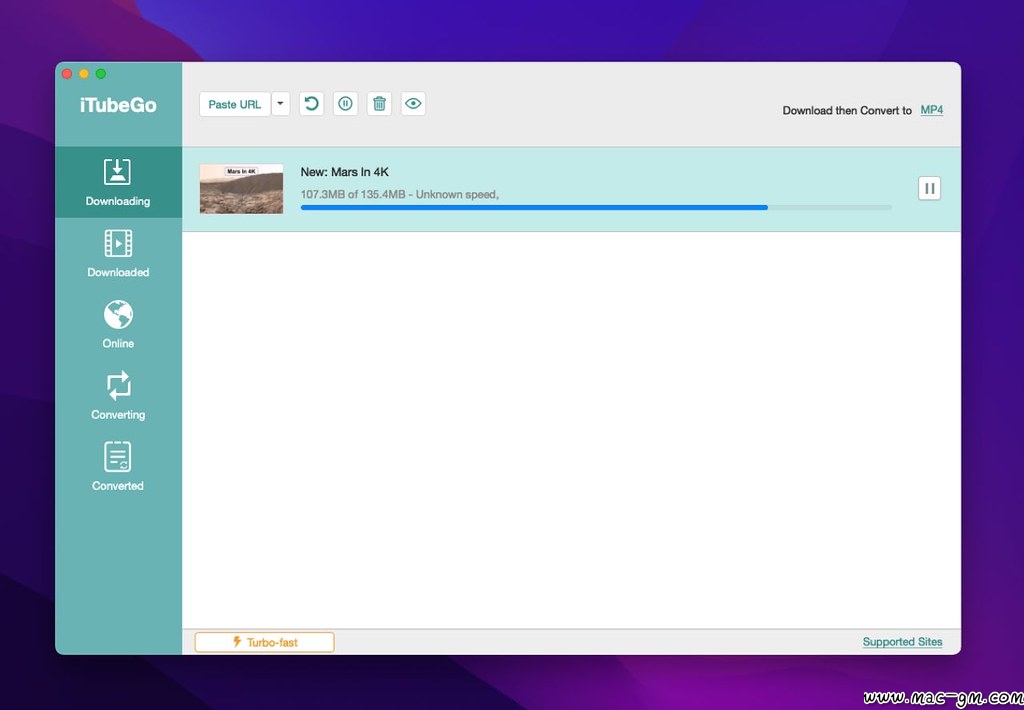1024x710 pixels.
Task: Click 'Download then Convert to' label
Action: (847, 110)
